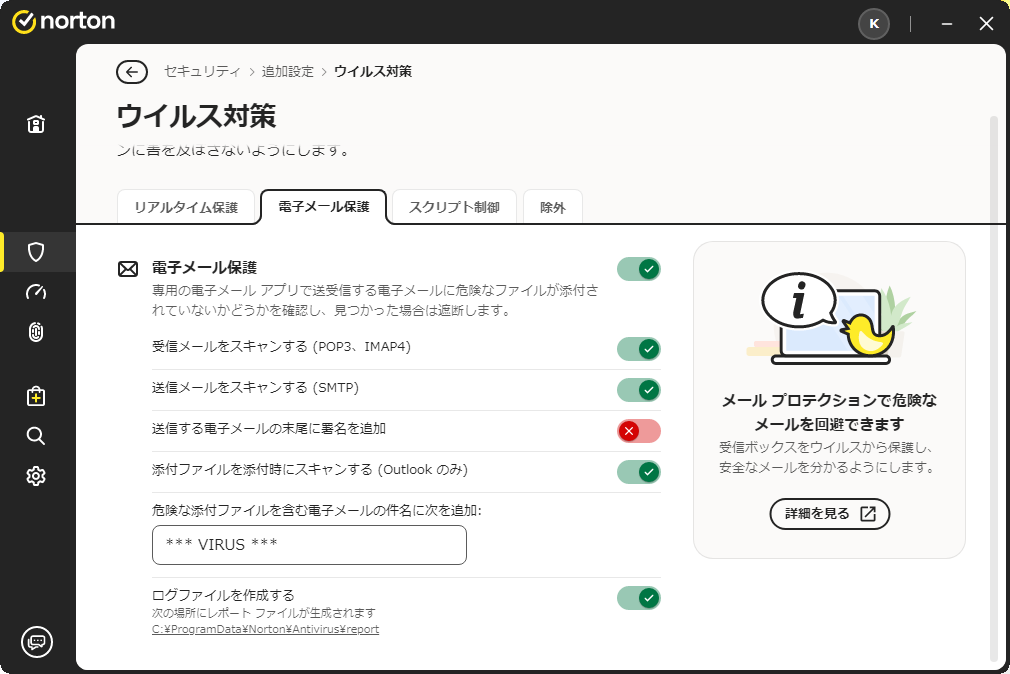The height and width of the screenshot is (674, 1010).
Task: Click the back arrow button
Action: (x=132, y=72)
